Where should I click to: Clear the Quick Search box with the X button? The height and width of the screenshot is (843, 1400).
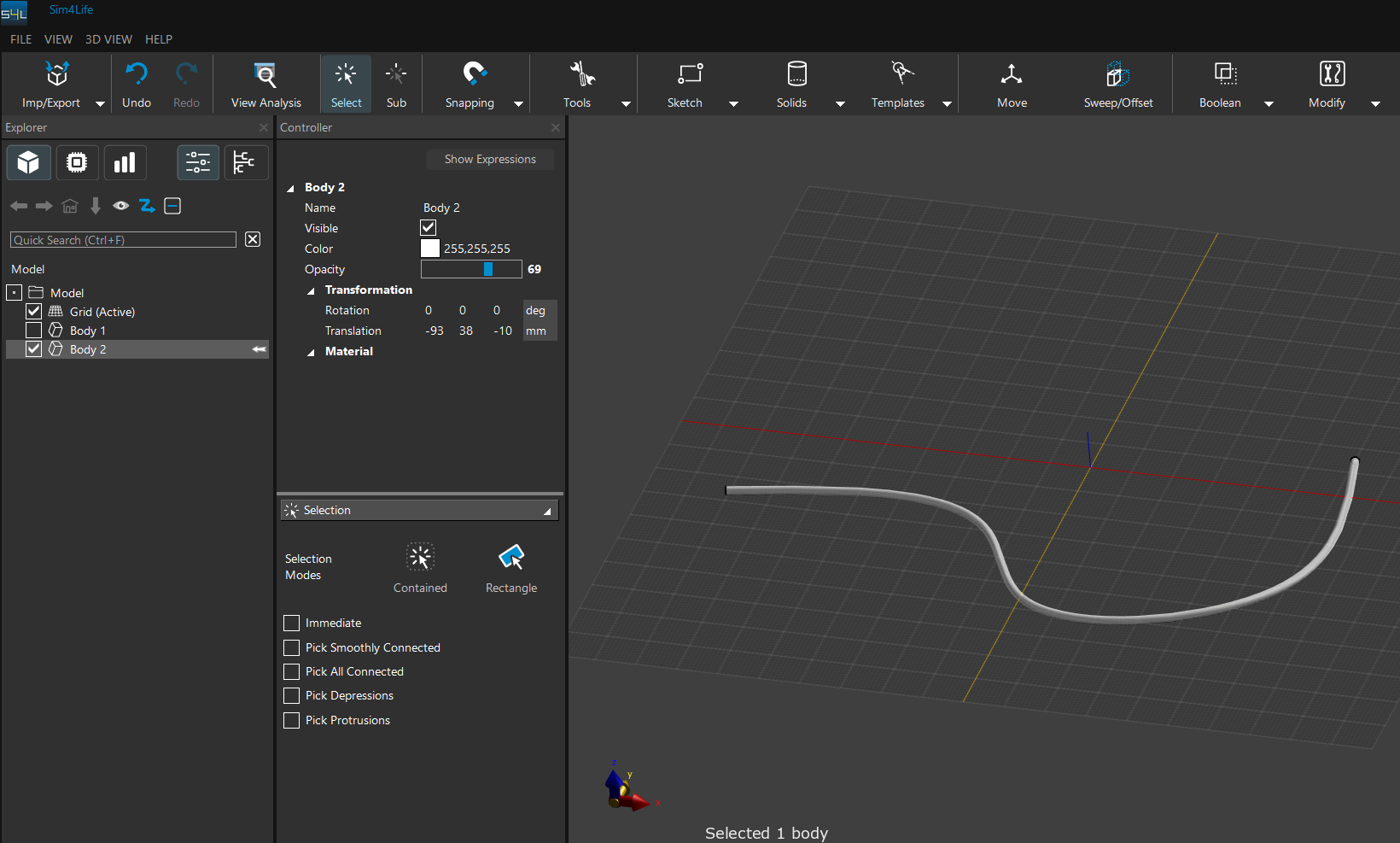coord(253,239)
